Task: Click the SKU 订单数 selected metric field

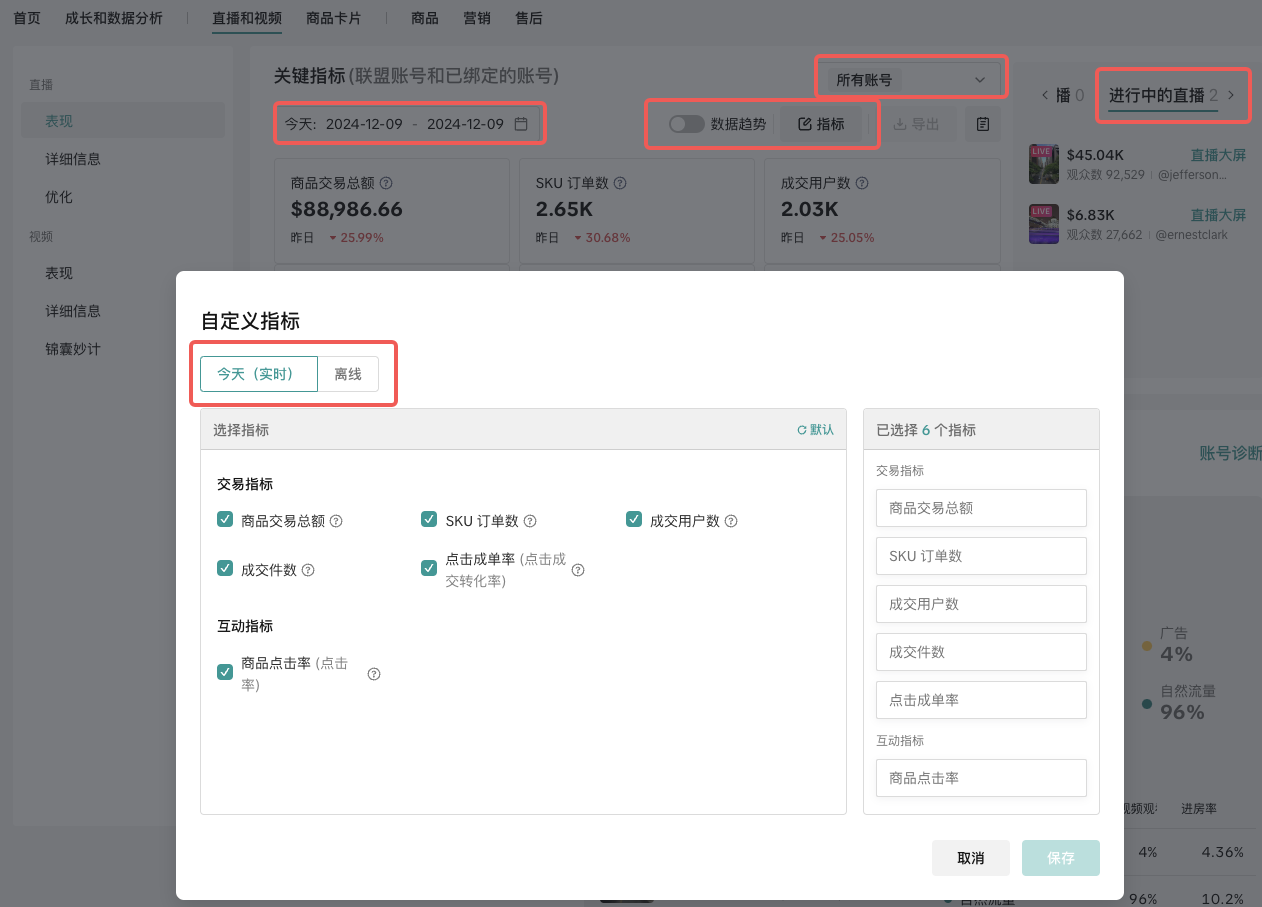Action: point(980,556)
